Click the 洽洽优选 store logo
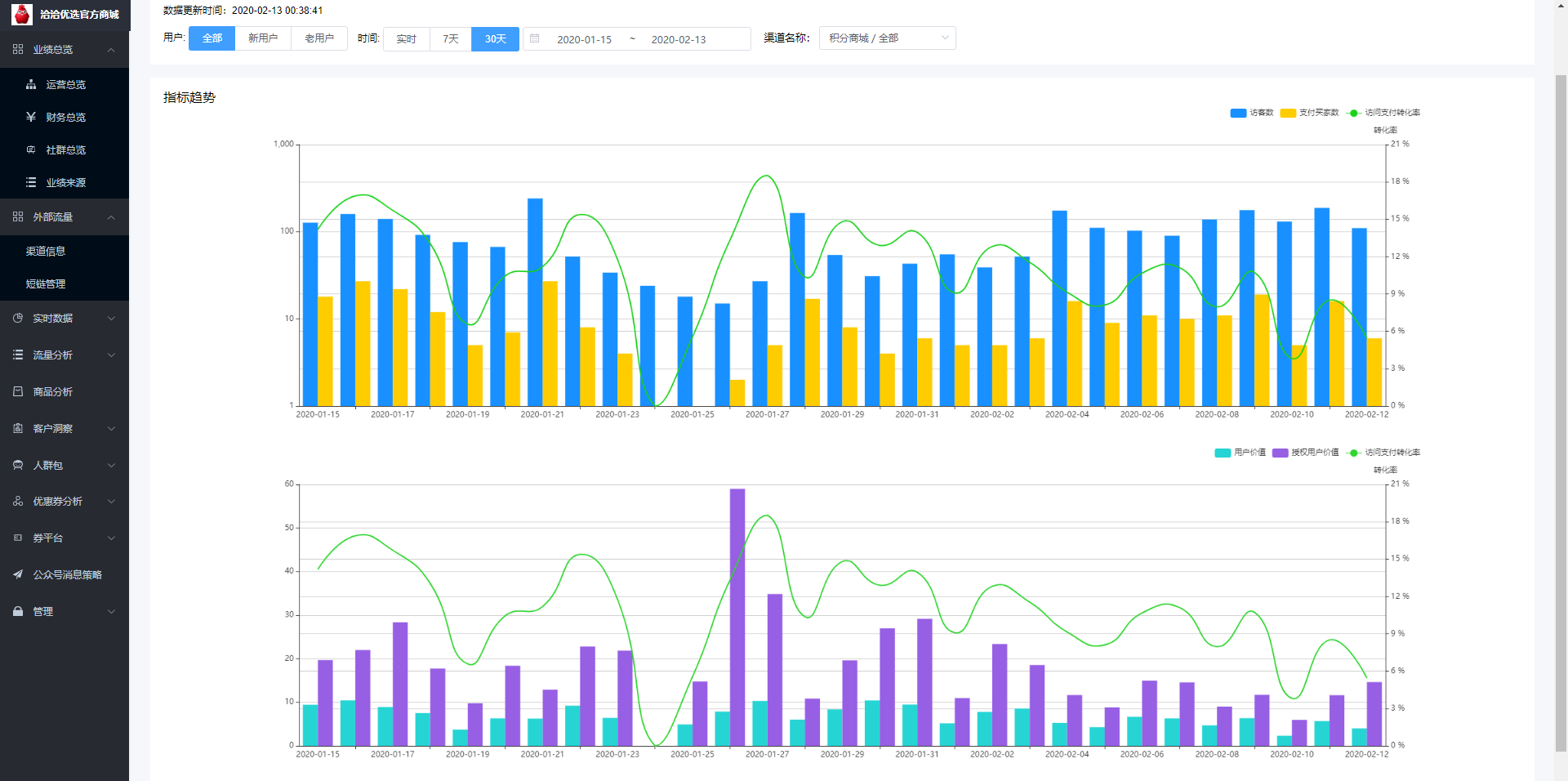Screen dimensions: 1568x781 (22, 14)
